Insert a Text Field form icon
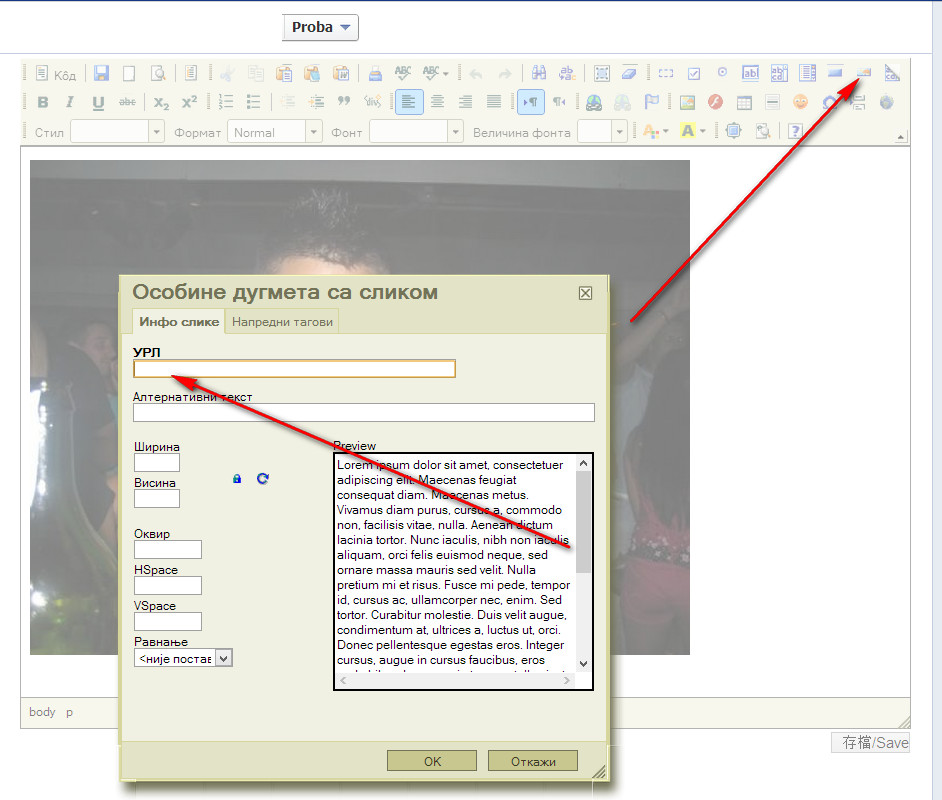Viewport: 942px width, 800px height. coord(750,73)
